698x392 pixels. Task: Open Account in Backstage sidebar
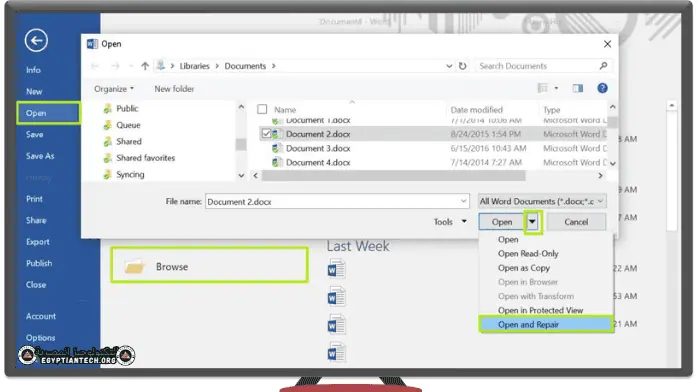[x=41, y=316]
